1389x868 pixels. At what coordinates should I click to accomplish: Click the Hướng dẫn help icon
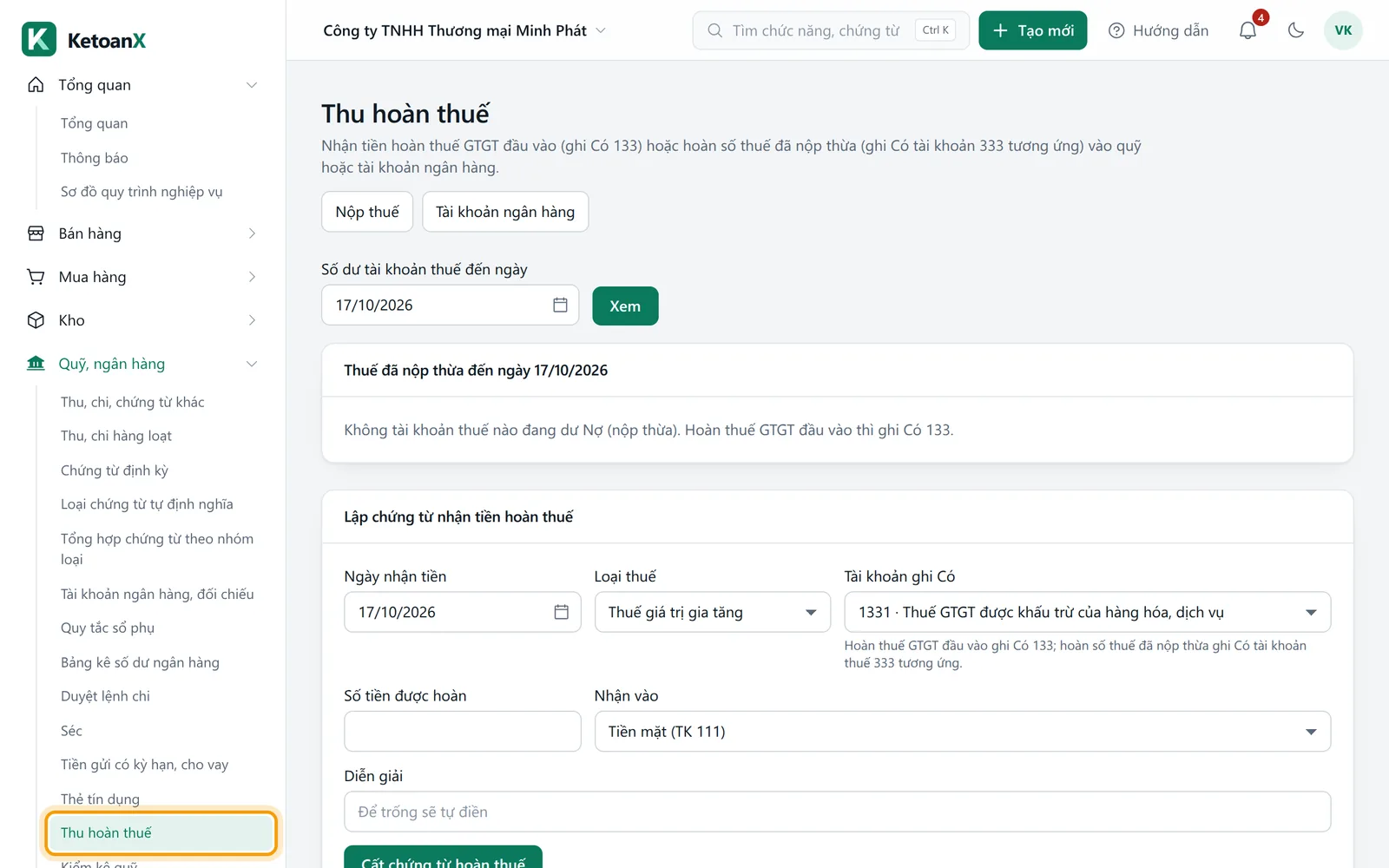pos(1116,30)
